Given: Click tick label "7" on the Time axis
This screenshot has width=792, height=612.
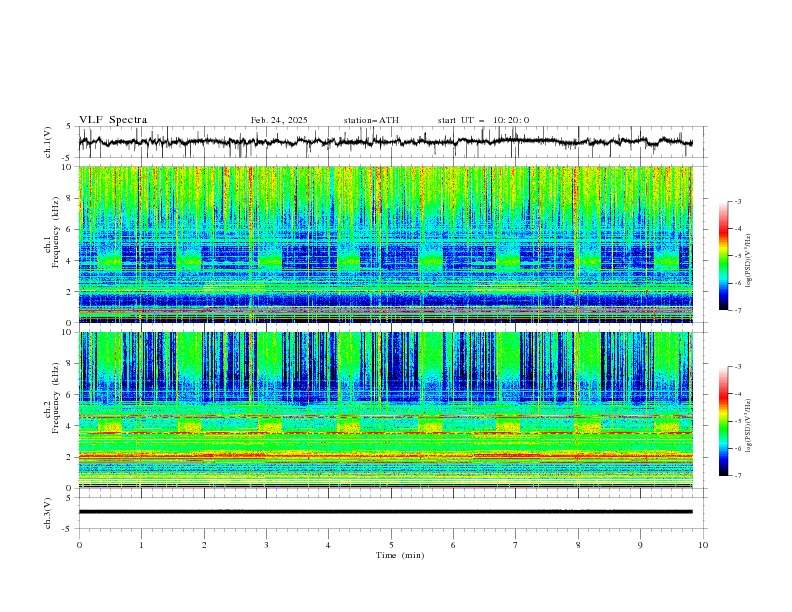Looking at the screenshot, I should [516, 545].
